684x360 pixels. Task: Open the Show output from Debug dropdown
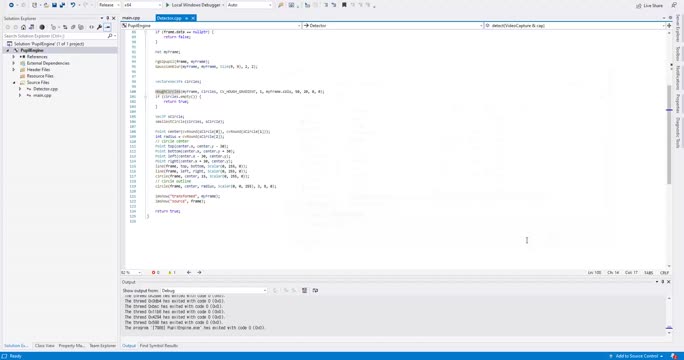point(214,291)
